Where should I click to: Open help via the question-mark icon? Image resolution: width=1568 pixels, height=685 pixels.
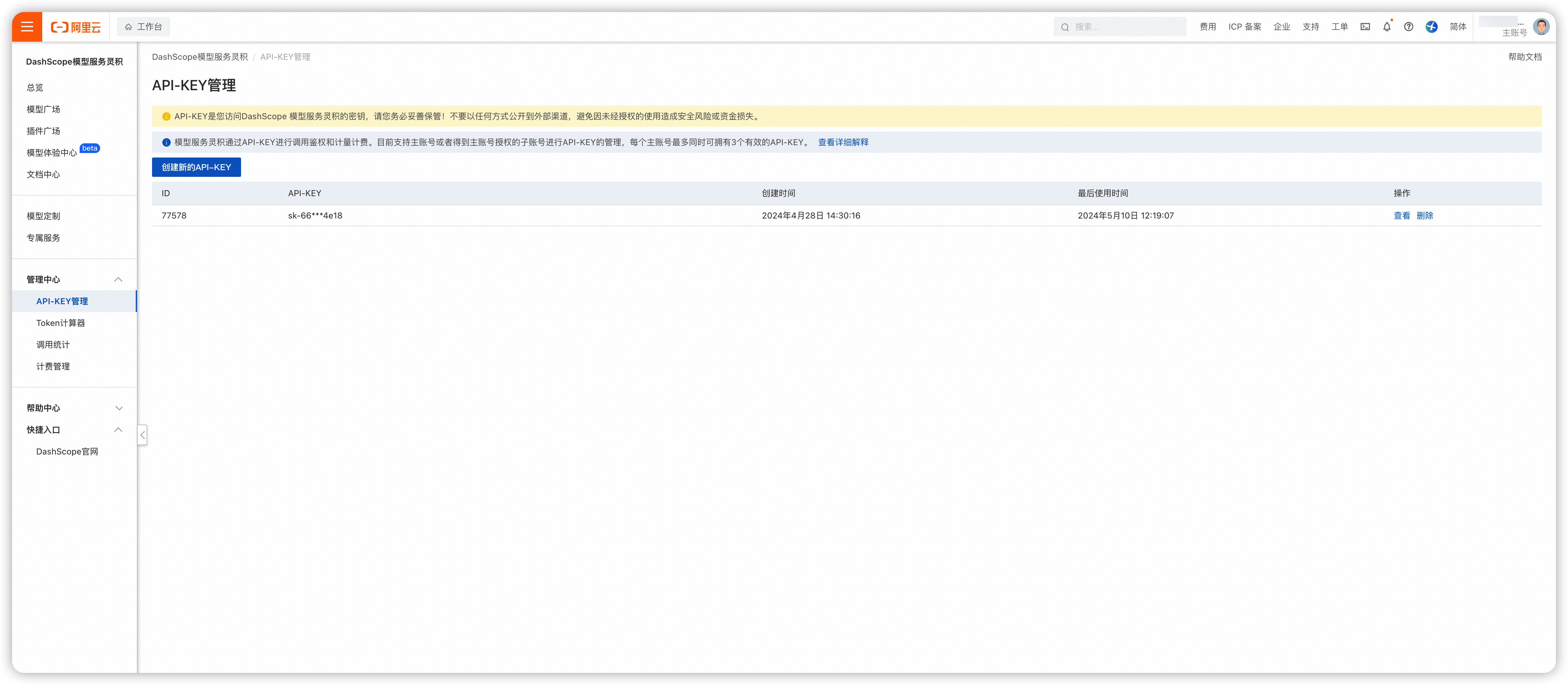(1408, 26)
